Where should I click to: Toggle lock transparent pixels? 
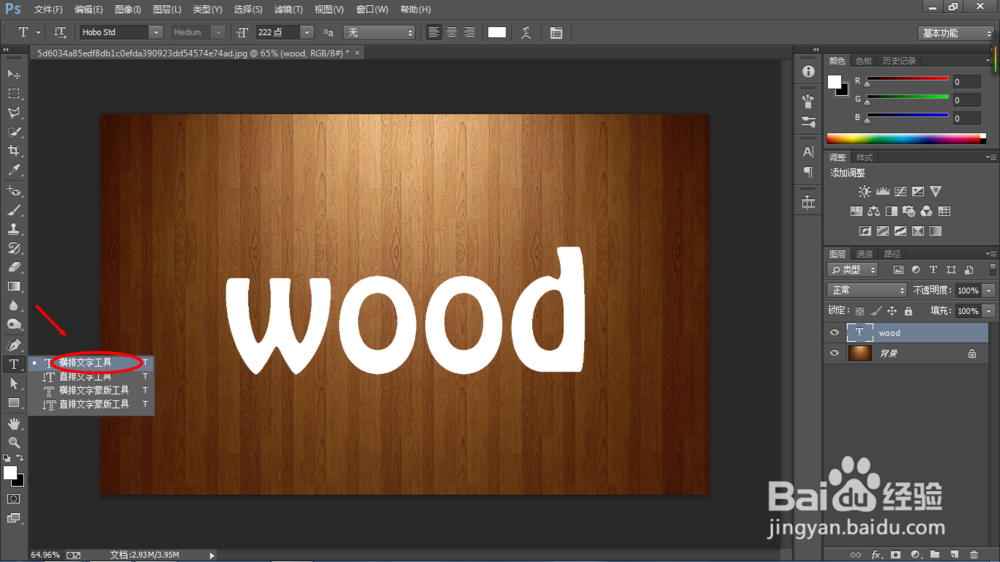tap(860, 311)
